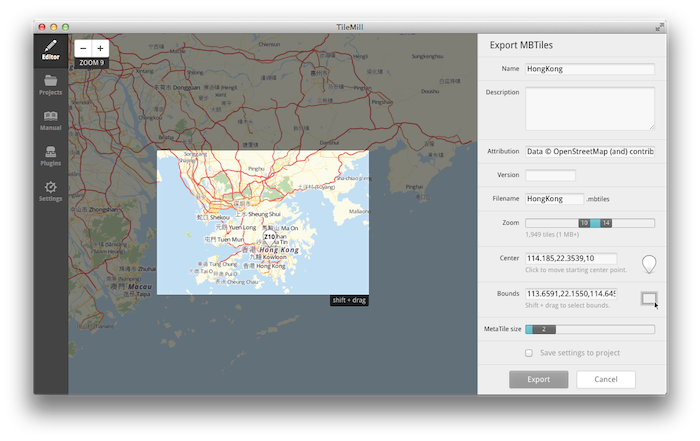The width and height of the screenshot is (700, 441).
Task: Open the Settings gear icon
Action: pos(50,190)
